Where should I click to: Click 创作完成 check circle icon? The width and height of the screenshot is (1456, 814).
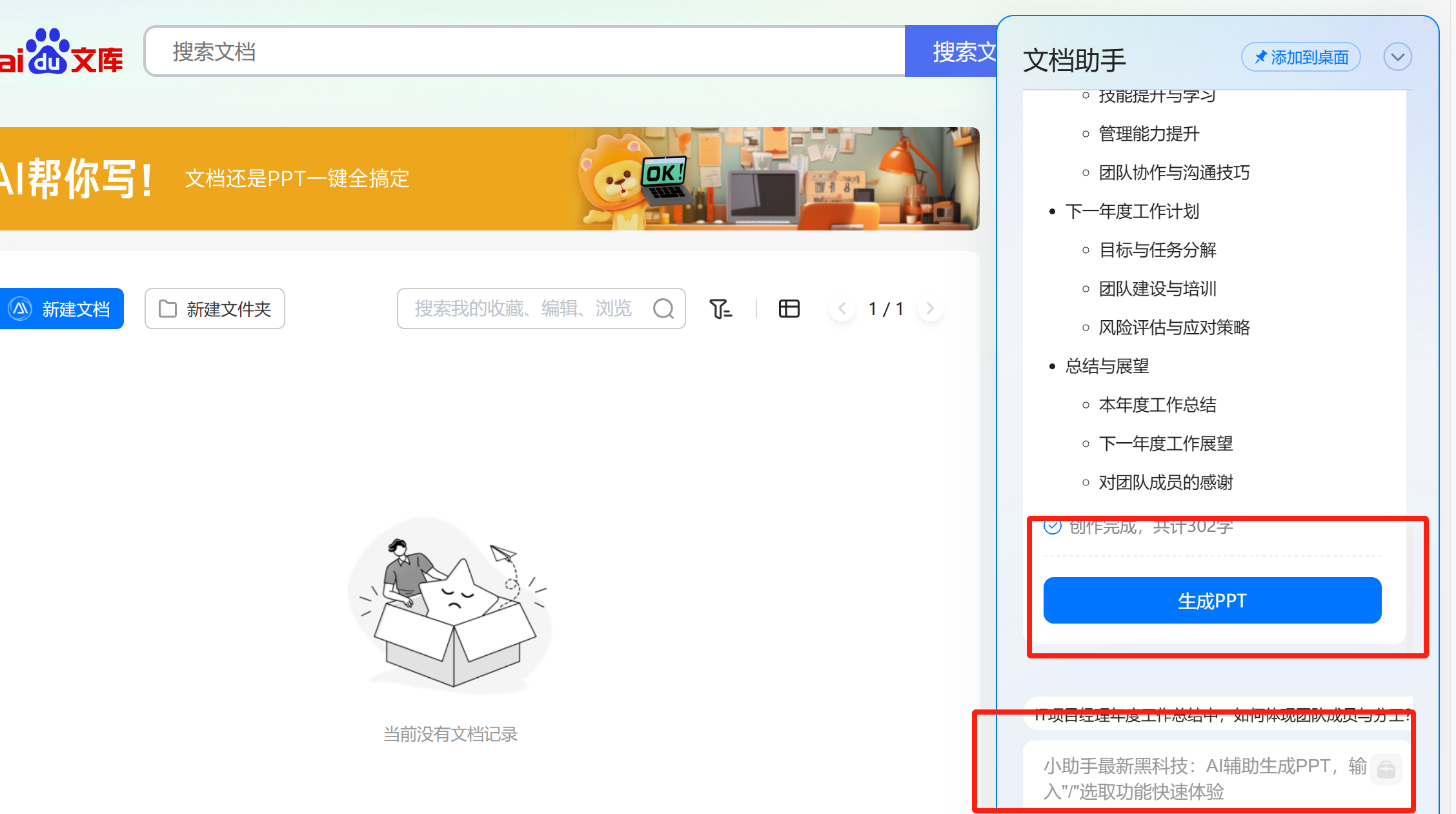[x=1053, y=527]
